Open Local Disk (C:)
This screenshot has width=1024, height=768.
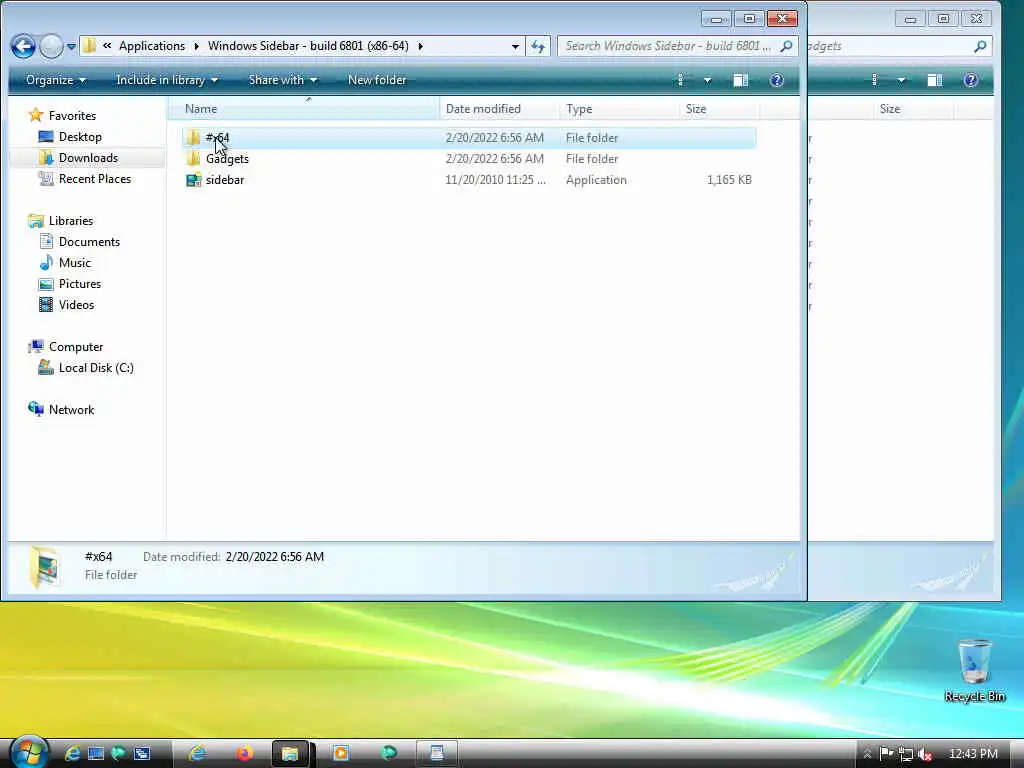click(x=96, y=368)
